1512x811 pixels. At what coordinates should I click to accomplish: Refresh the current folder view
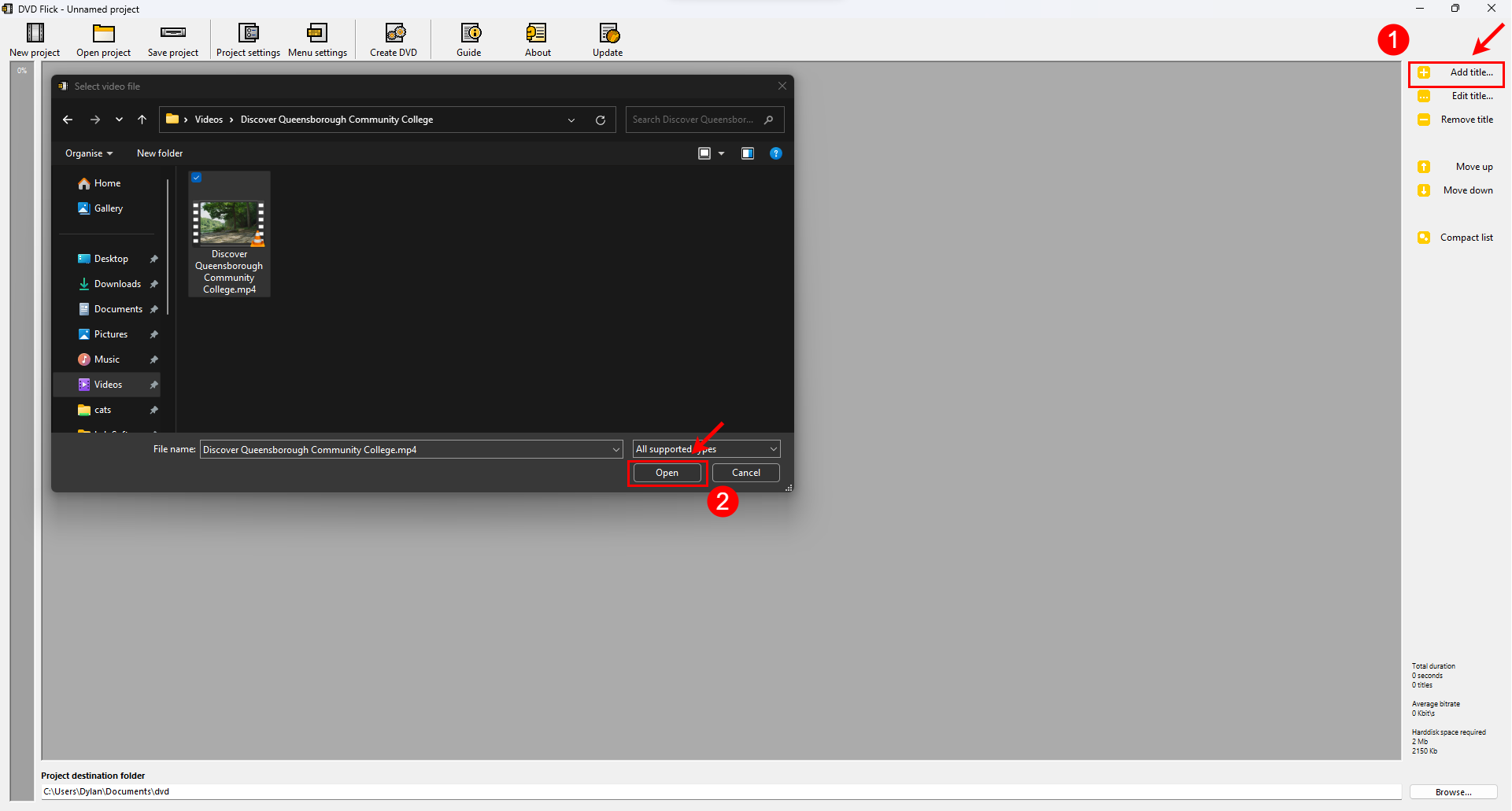coord(601,120)
